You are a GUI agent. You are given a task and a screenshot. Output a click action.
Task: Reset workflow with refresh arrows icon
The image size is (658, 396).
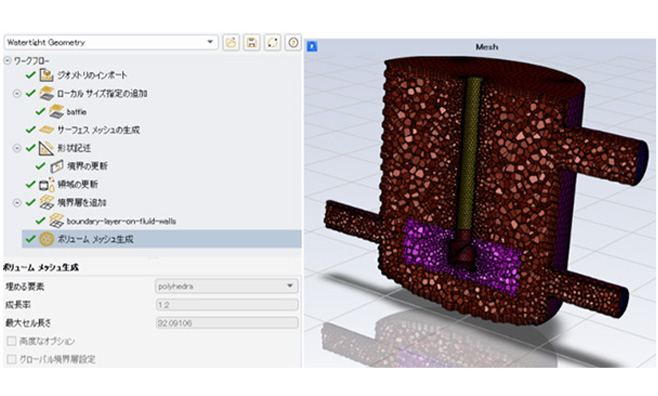tap(273, 42)
